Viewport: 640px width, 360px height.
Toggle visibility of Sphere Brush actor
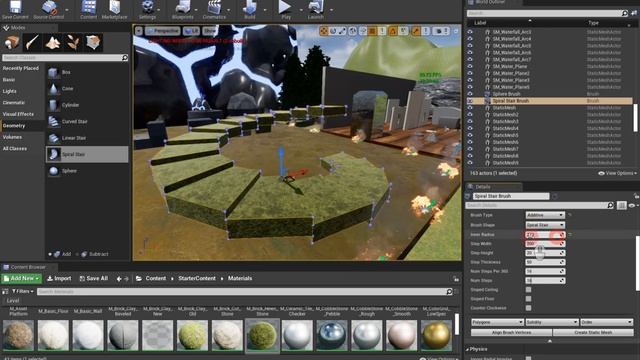click(470, 94)
